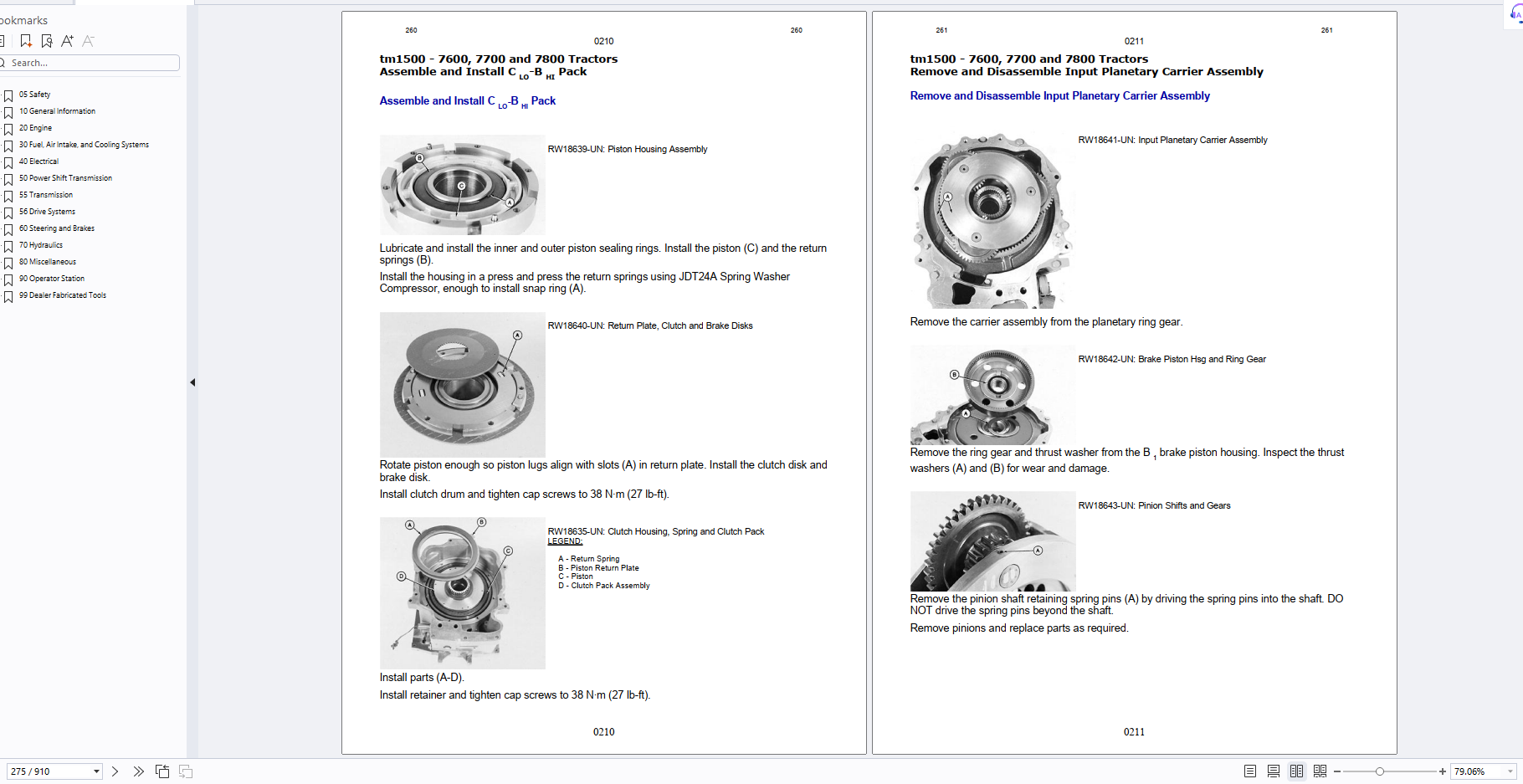The height and width of the screenshot is (784, 1523).
Task: Click the bookmark icon beside 55 Transmission
Action: click(x=8, y=197)
